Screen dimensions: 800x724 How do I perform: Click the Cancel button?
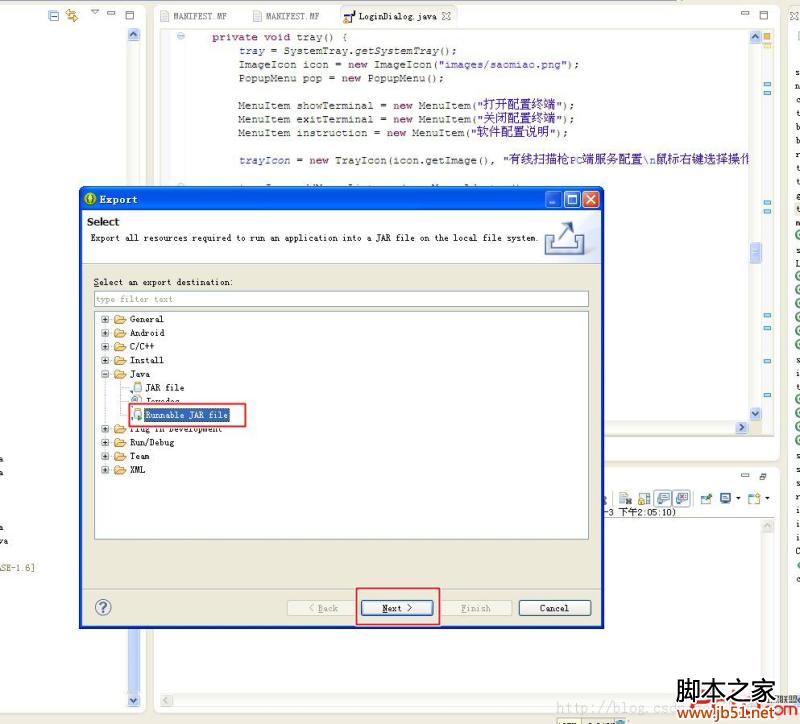pos(554,608)
